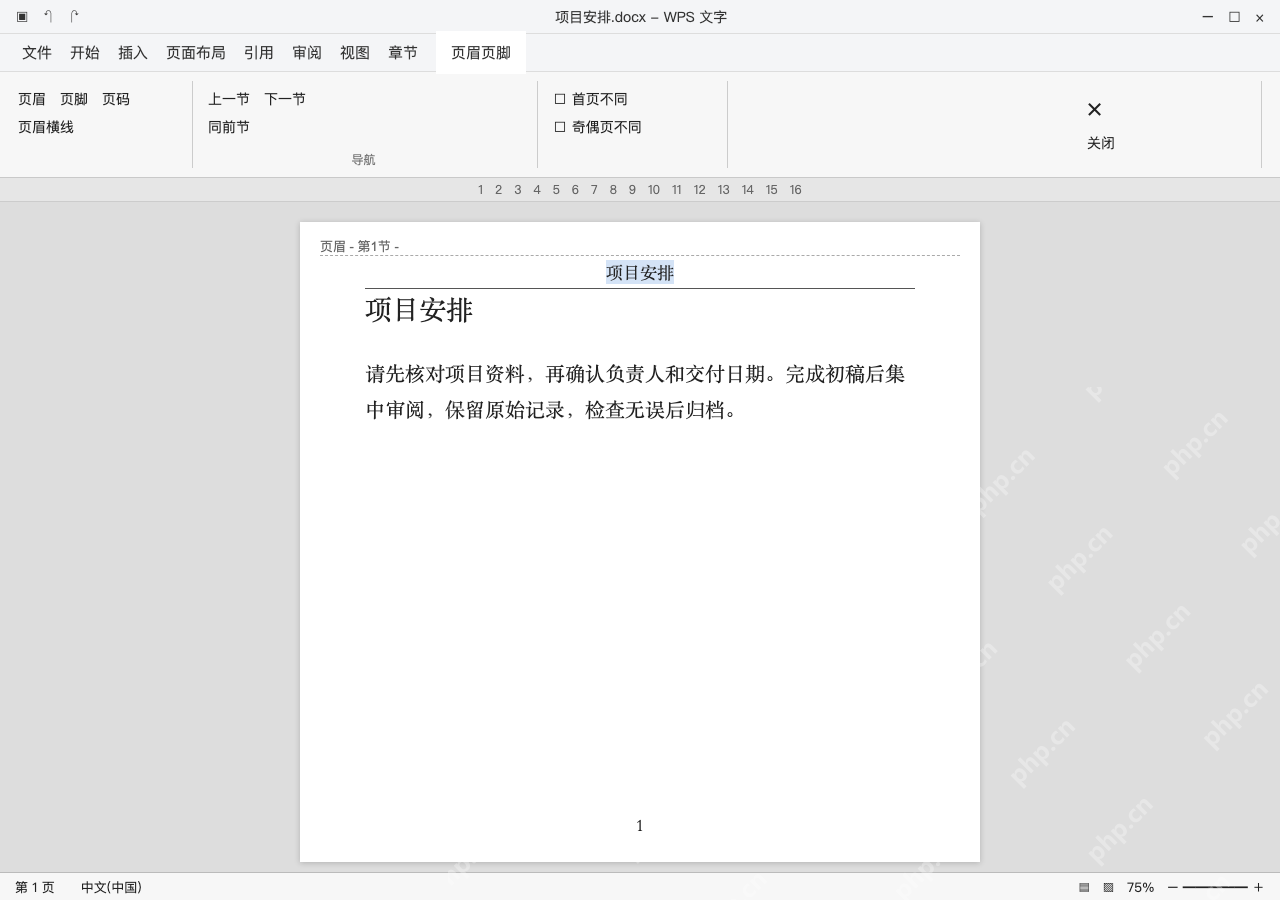Image resolution: width=1280 pixels, height=900 pixels.
Task: Open the 文件 menu
Action: 37,53
